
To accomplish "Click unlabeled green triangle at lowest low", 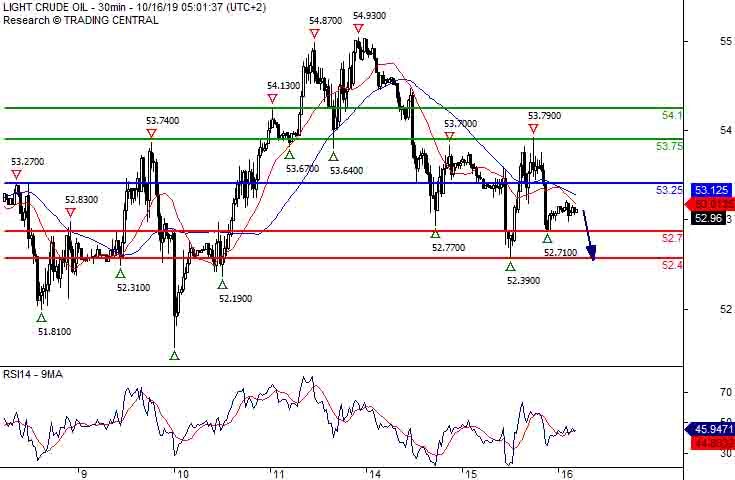I will (174, 355).
